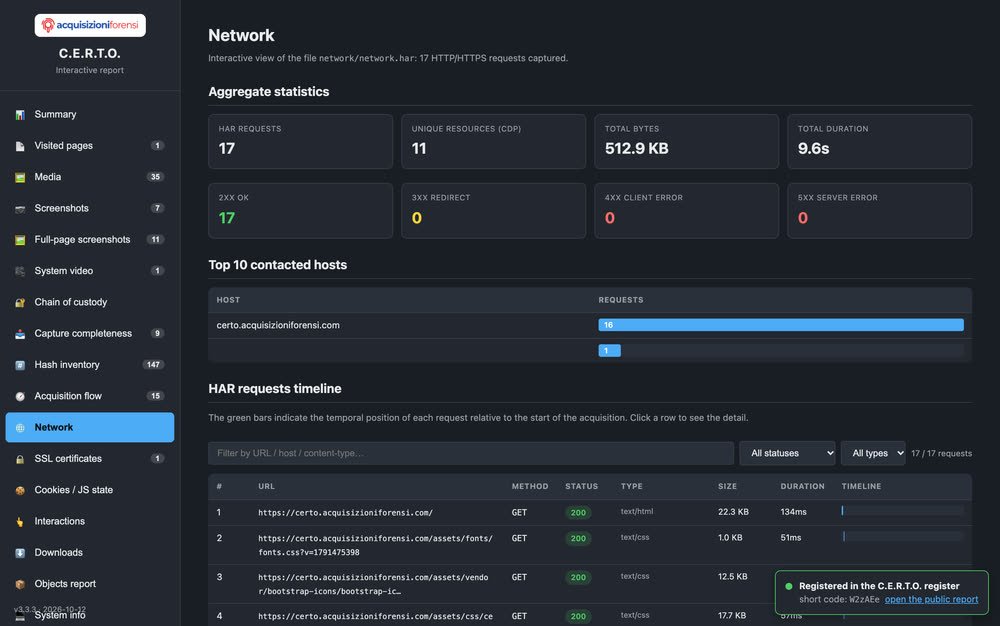
Task: Click the Media picture icon
Action: point(20,177)
